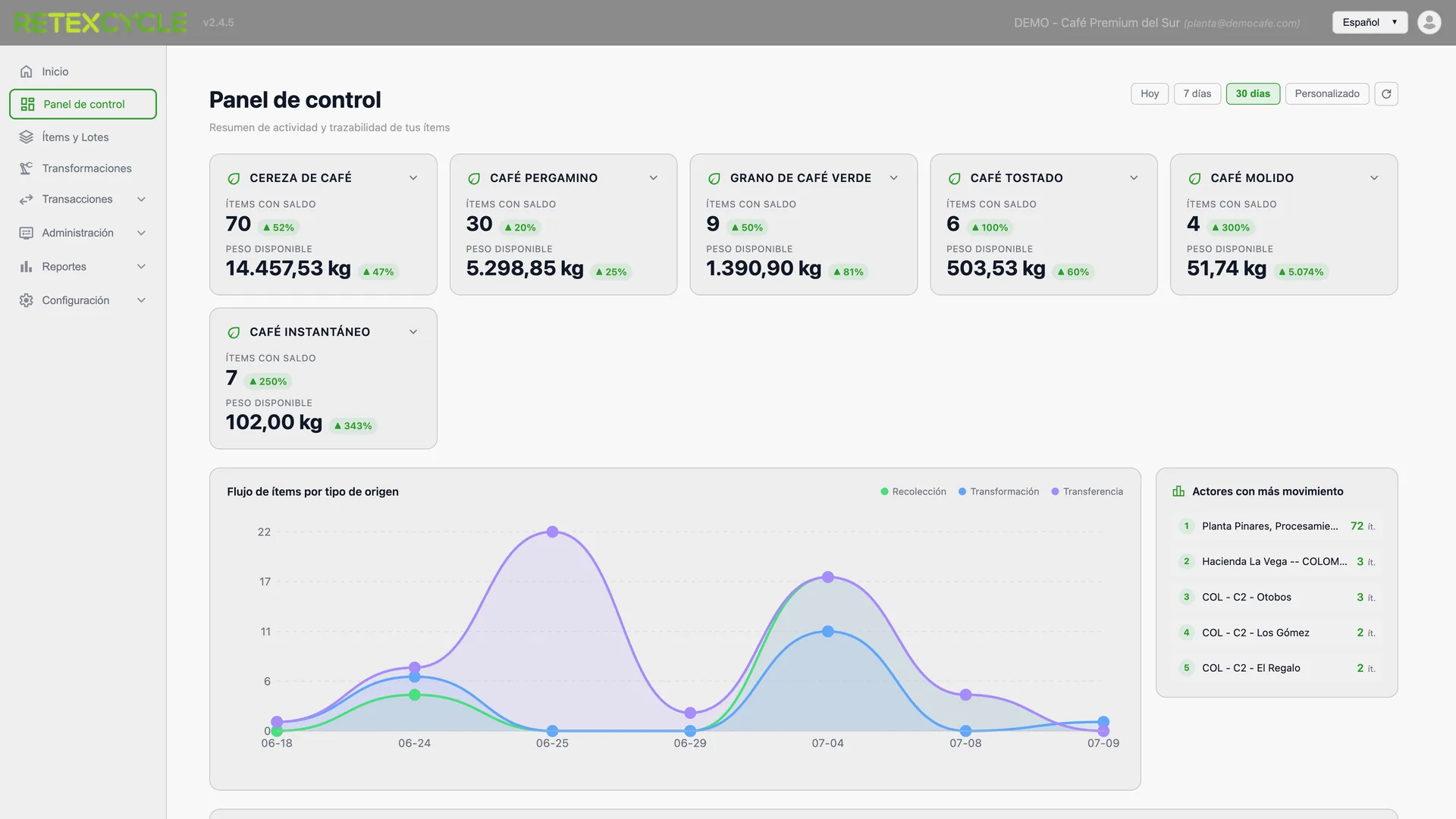The image size is (1456, 819).
Task: Open COL - C2 - El Regalo actor row
Action: (1277, 668)
